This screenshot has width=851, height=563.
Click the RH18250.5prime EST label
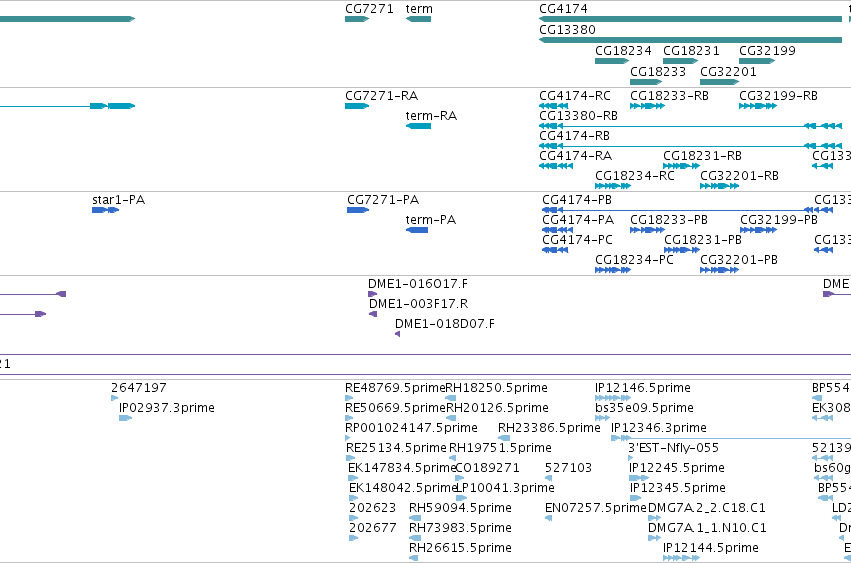click(x=497, y=389)
